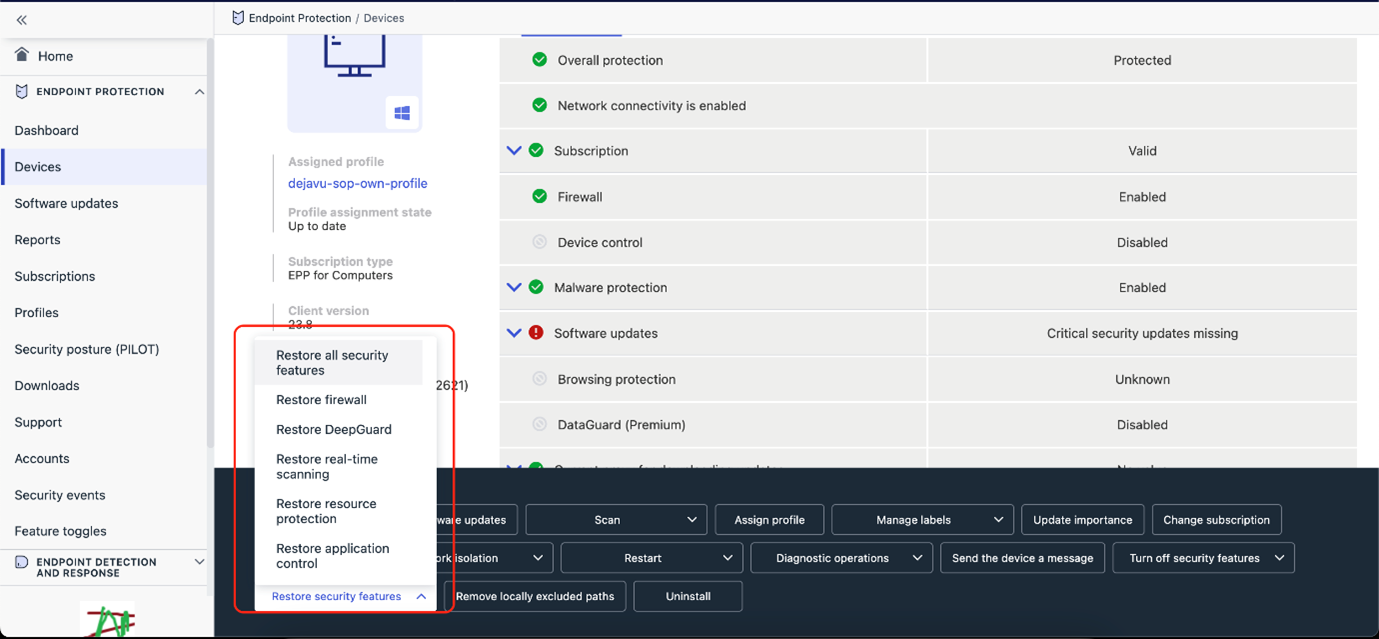This screenshot has height=639, width=1379.
Task: Open the Diagnostic operations dropdown
Action: tap(841, 558)
